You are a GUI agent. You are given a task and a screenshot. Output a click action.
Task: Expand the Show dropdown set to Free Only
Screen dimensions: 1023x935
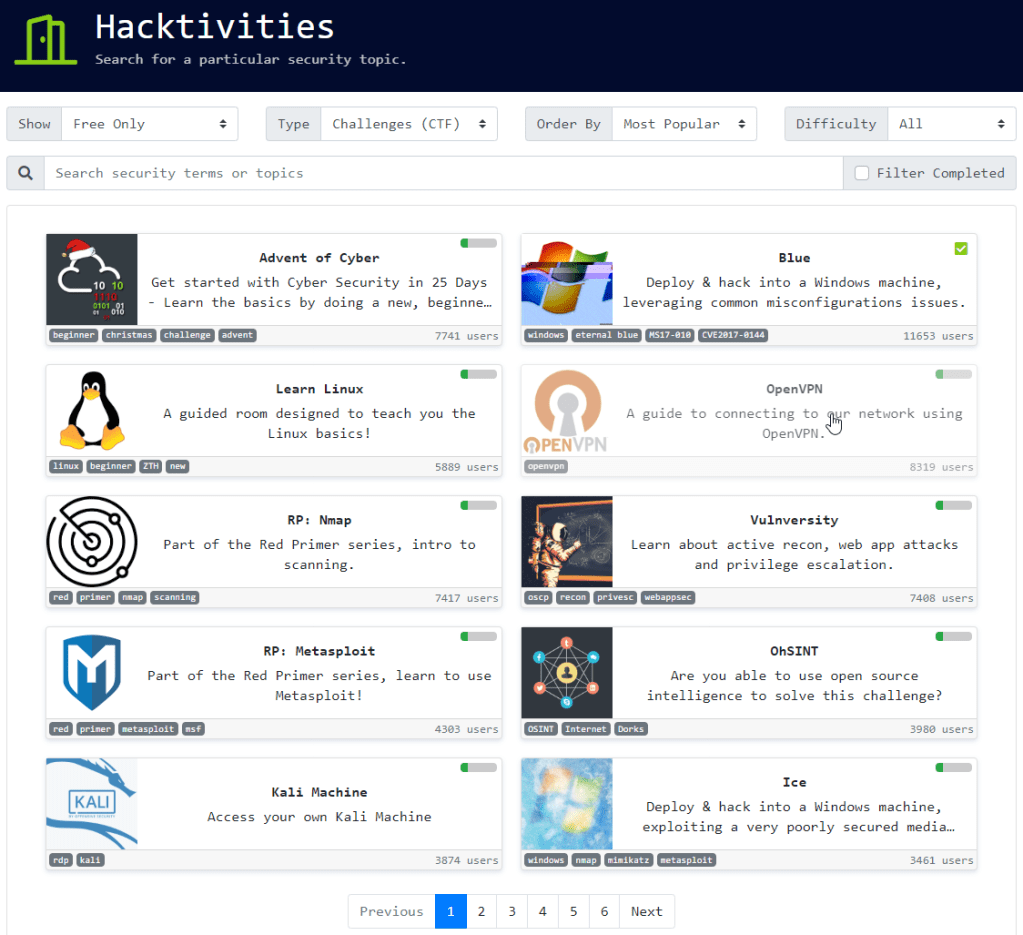150,124
